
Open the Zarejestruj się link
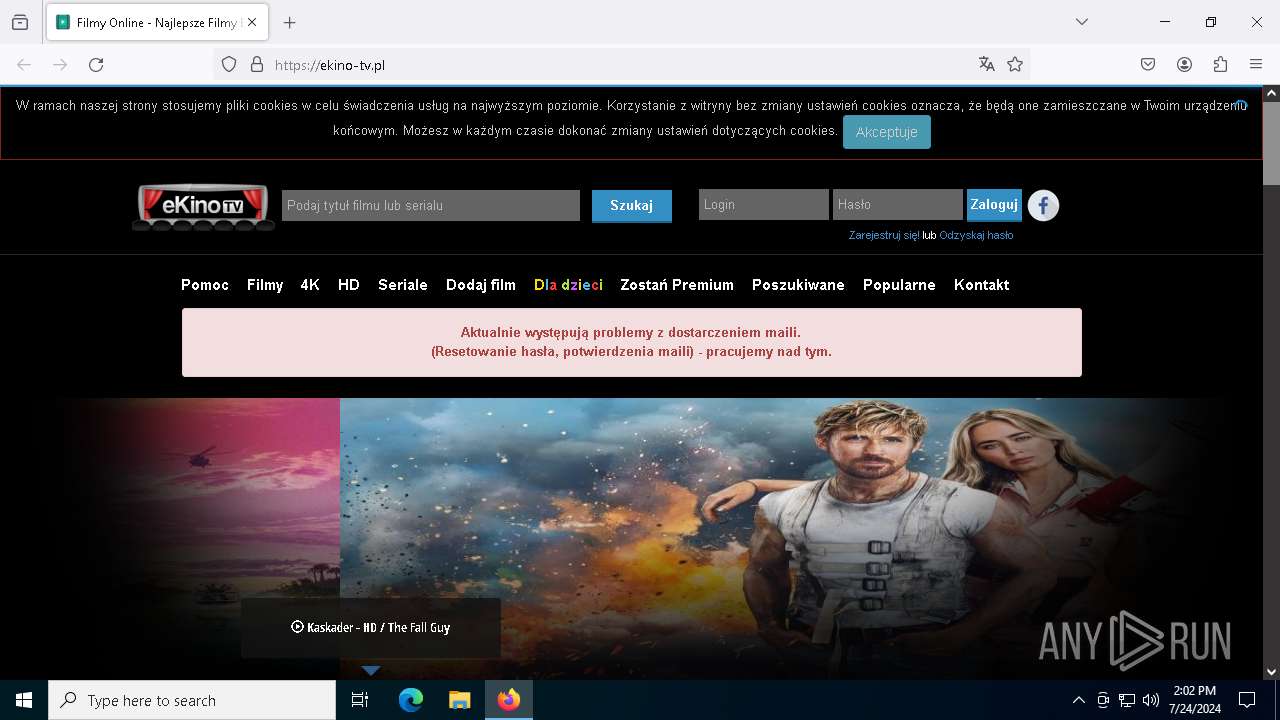pyautogui.click(x=884, y=235)
